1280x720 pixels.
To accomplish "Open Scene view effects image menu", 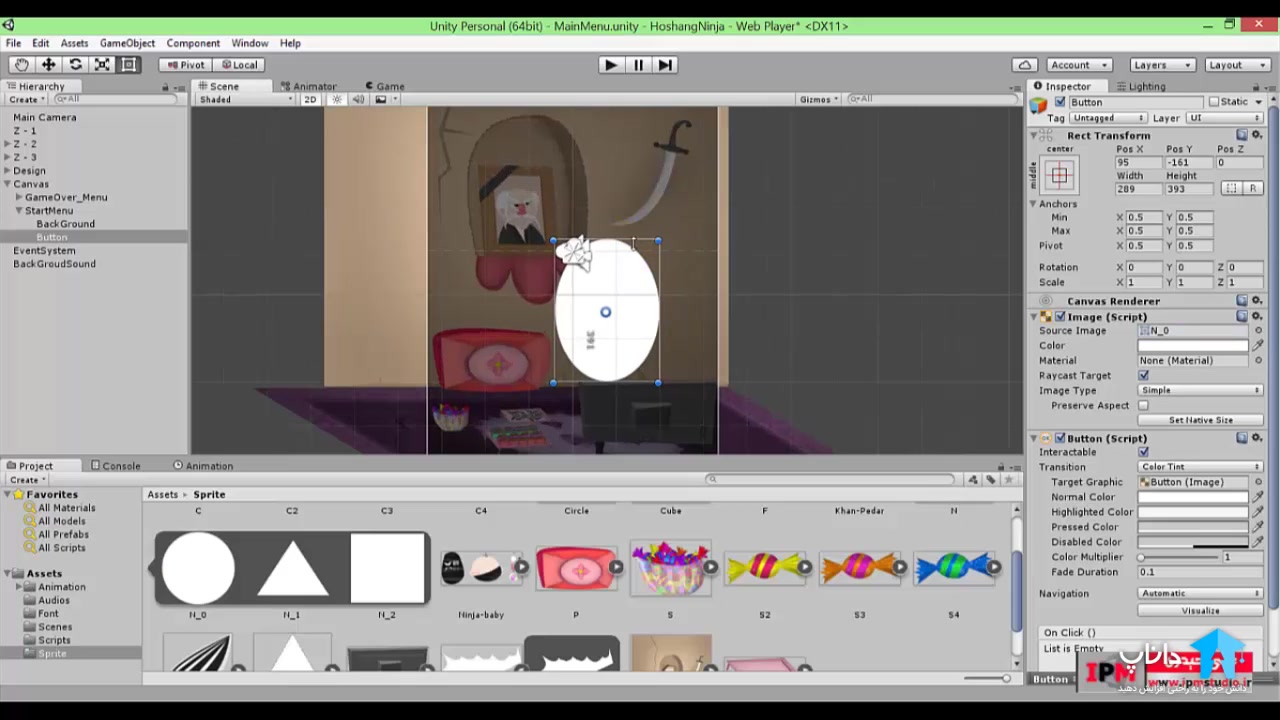I will [x=384, y=99].
